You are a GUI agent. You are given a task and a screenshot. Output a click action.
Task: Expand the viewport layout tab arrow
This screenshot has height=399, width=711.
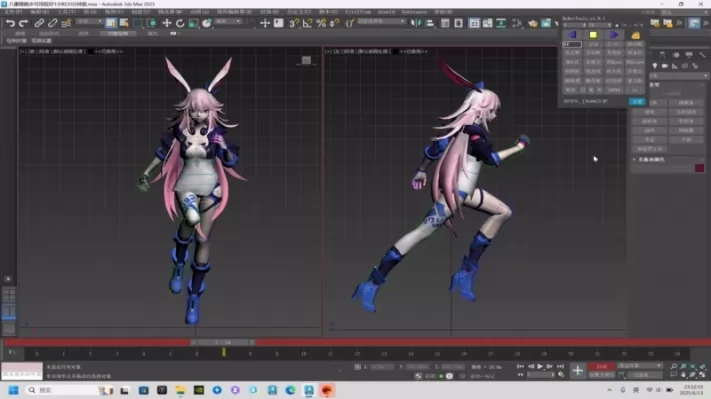[8, 279]
